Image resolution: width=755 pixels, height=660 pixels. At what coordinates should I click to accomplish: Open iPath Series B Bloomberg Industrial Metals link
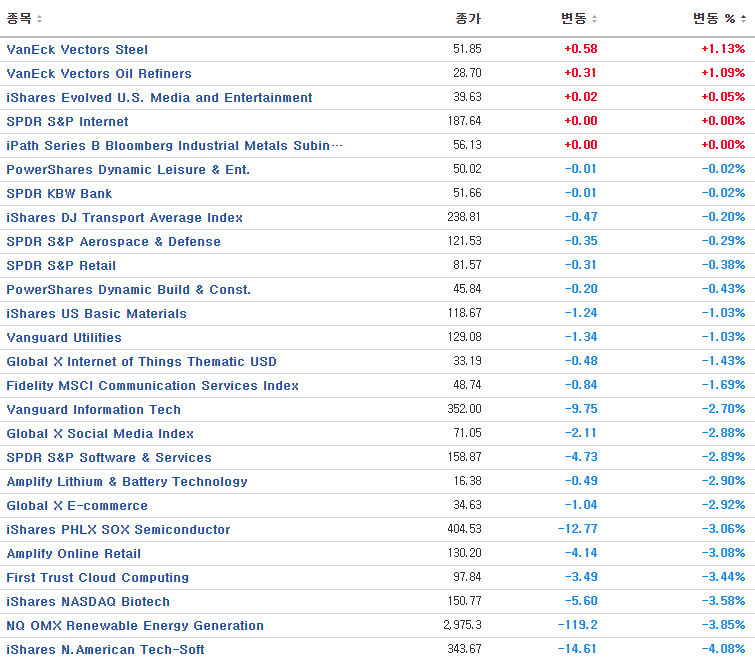pos(174,146)
